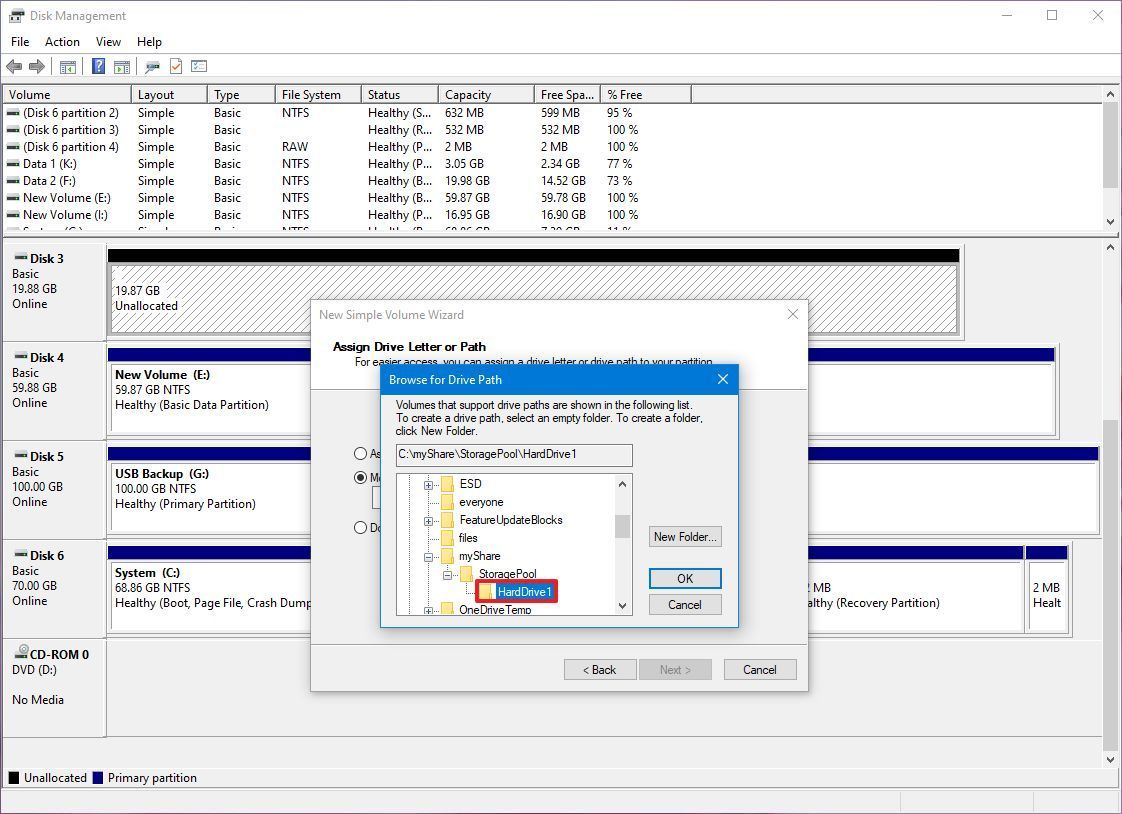Screen dimensions: 1122x814
Task: Select the mount in empty NTFS folder option
Action: coord(360,477)
